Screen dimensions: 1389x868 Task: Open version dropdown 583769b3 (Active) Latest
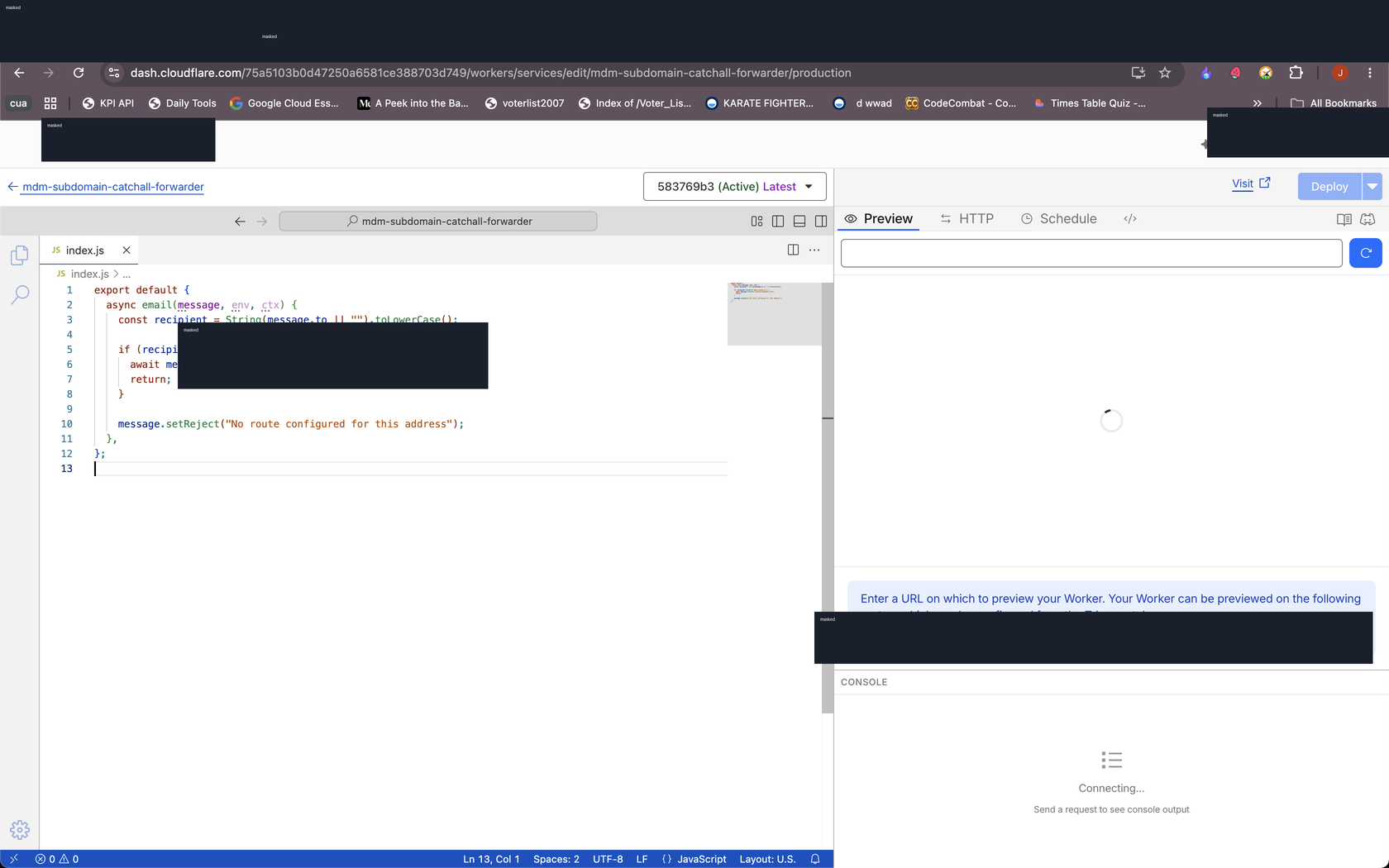click(x=734, y=187)
